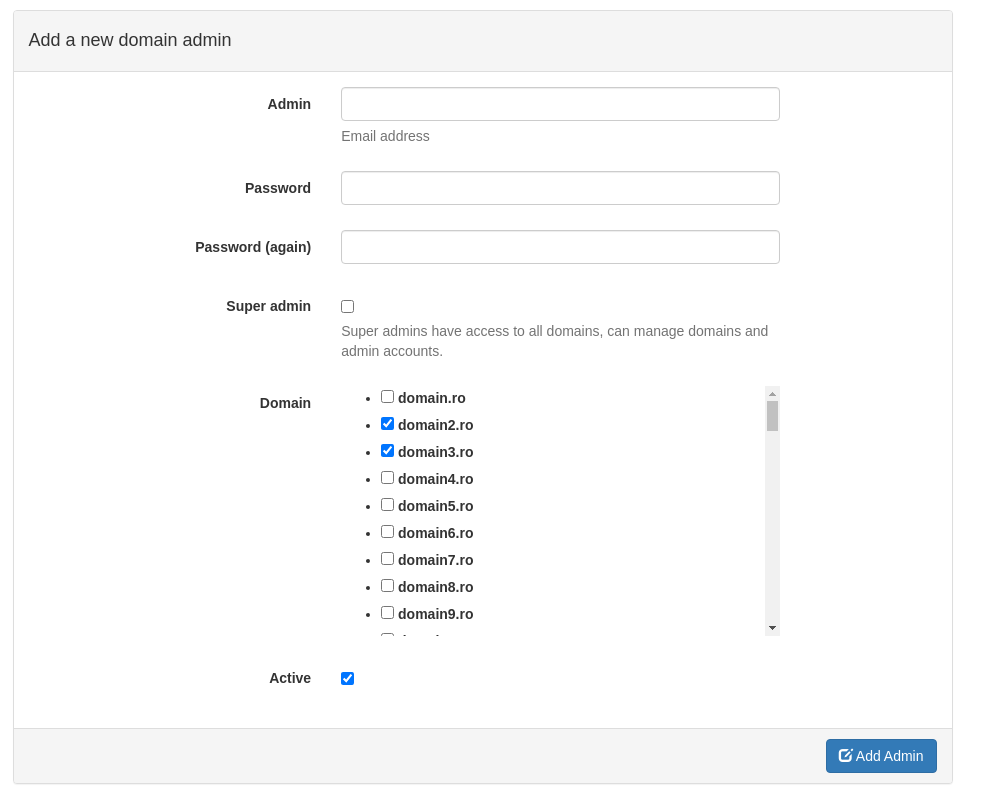The width and height of the screenshot is (997, 796).
Task: Check the domain8.ro checkbox
Action: pyautogui.click(x=387, y=585)
